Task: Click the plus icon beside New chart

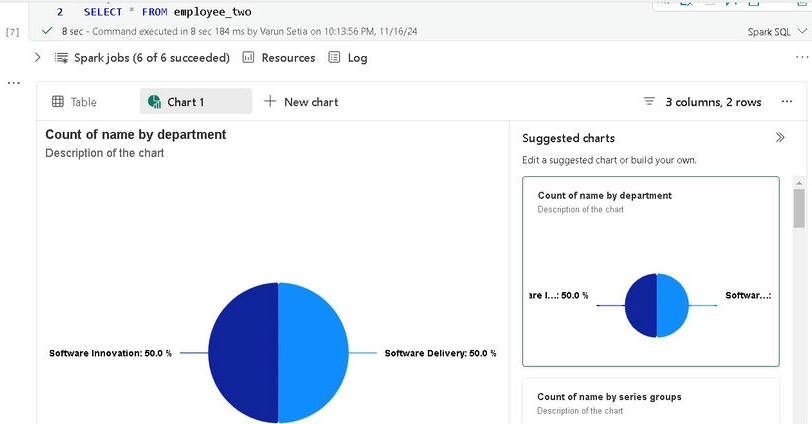Action: [270, 101]
